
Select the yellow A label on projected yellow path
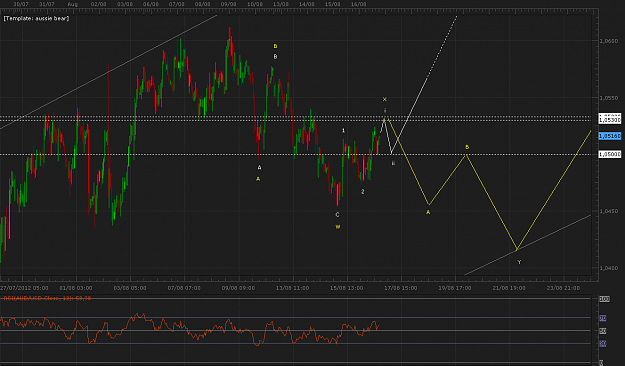[x=428, y=213]
